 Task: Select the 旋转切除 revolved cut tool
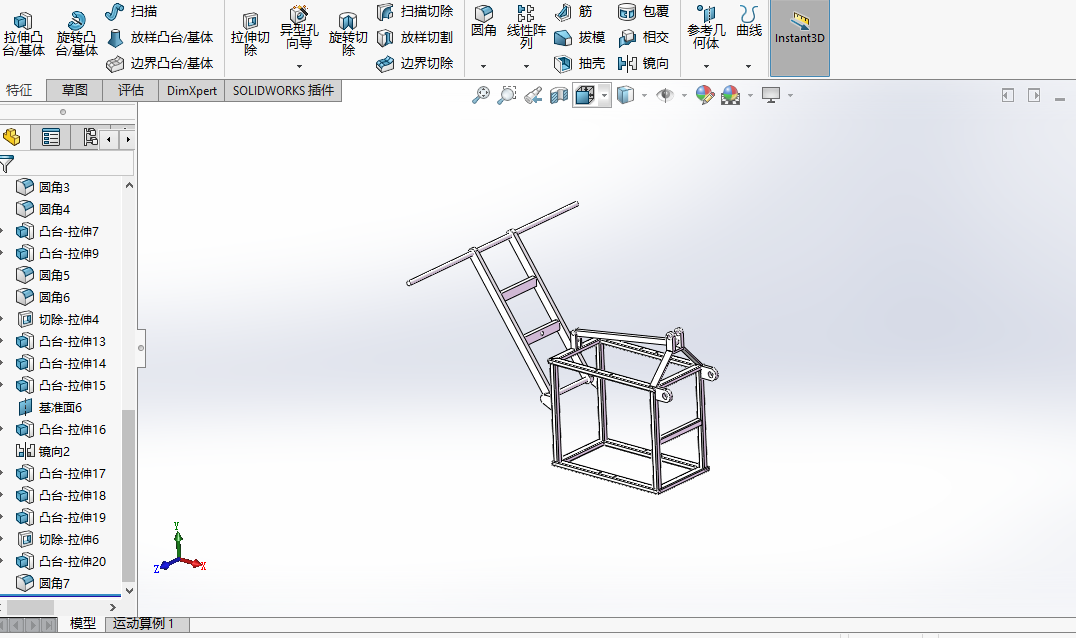coord(348,34)
